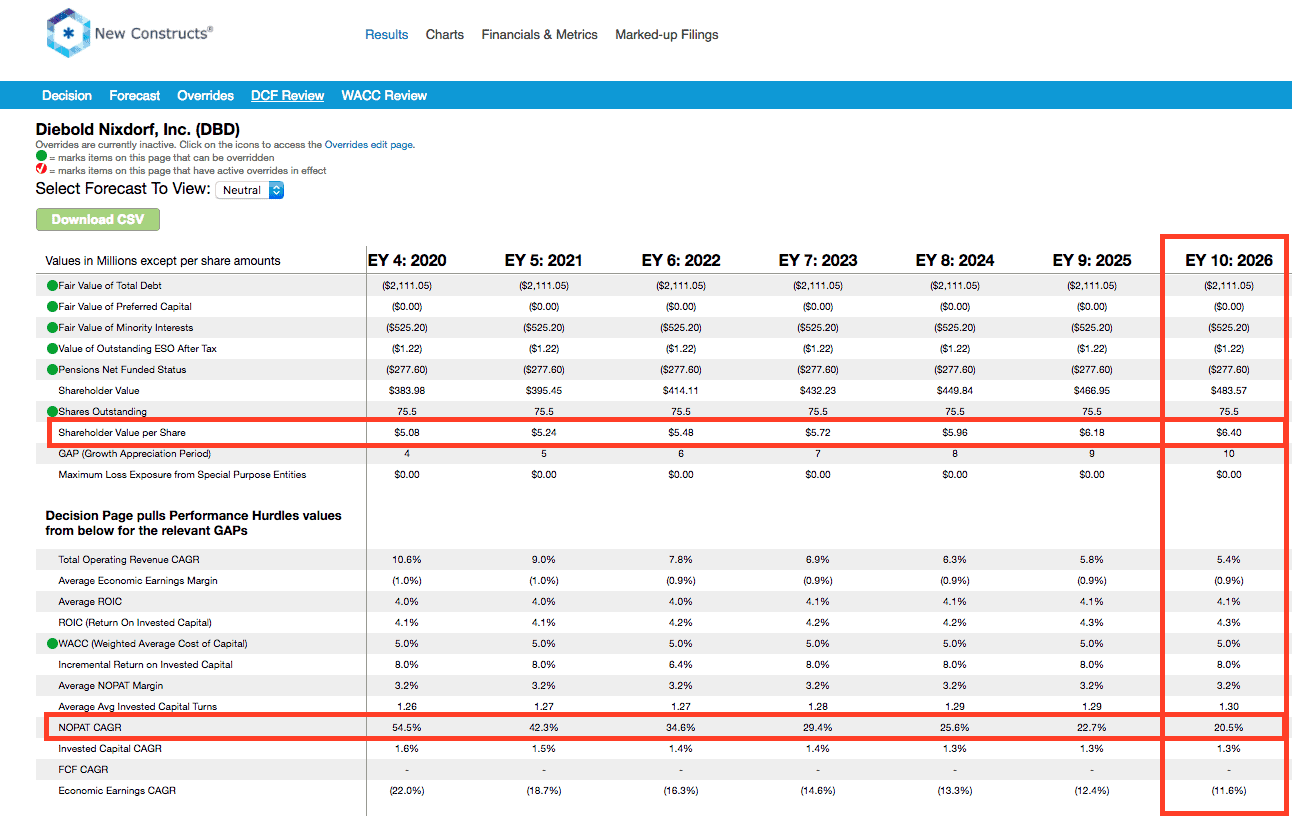The height and width of the screenshot is (816, 1292).
Task: Open the Financials & Metrics tab
Action: (539, 34)
